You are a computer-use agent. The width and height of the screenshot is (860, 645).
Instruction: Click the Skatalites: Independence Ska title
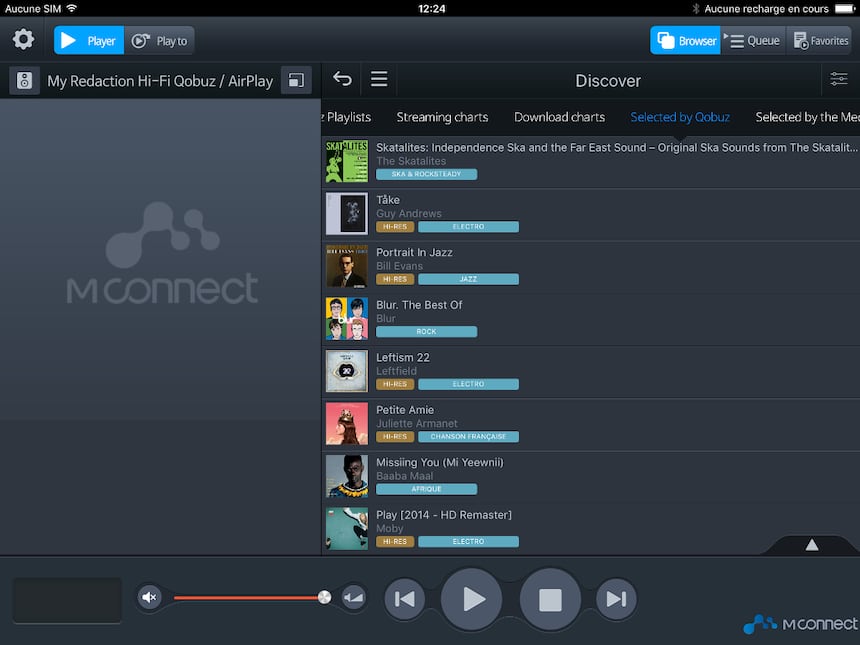616,147
